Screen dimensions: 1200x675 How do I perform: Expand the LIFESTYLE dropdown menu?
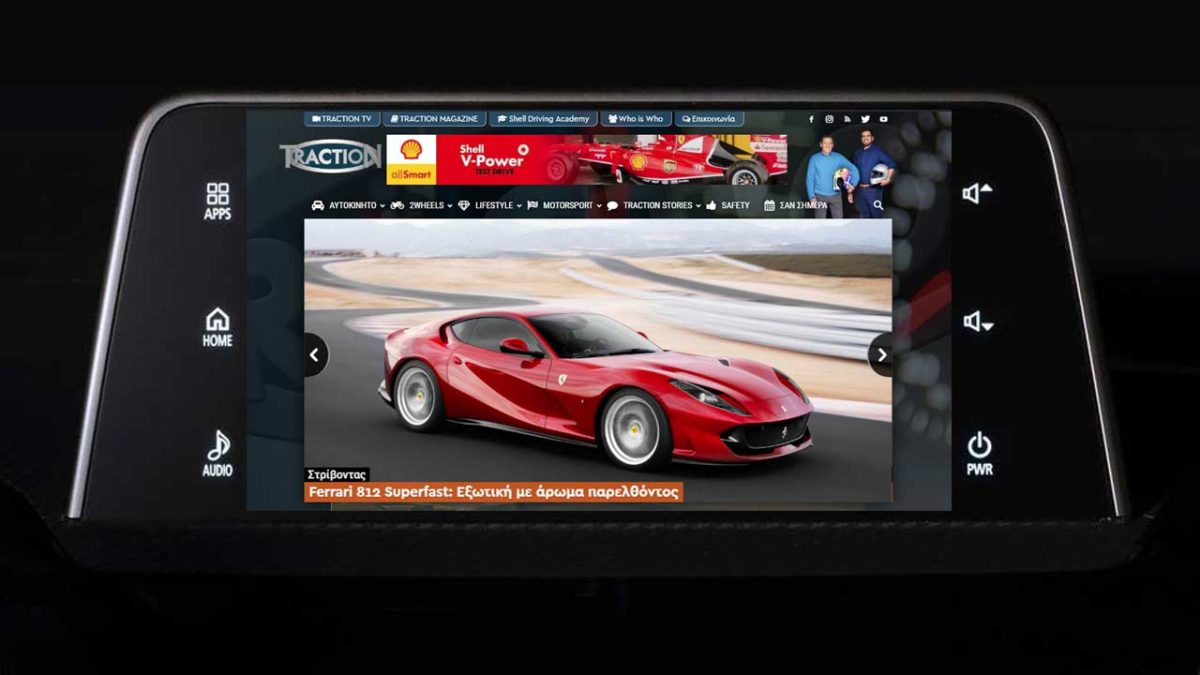click(493, 206)
